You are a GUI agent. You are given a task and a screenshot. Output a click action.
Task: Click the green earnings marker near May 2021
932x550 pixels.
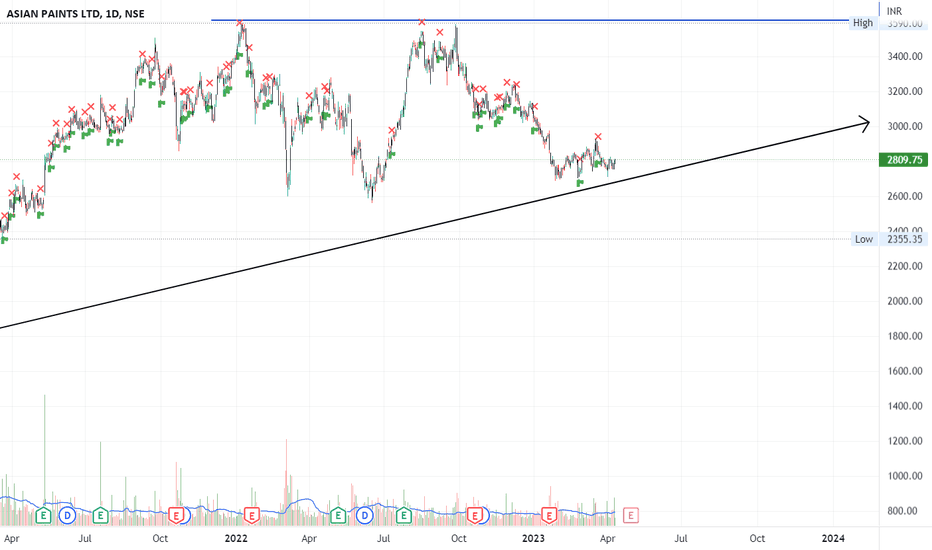click(43, 515)
